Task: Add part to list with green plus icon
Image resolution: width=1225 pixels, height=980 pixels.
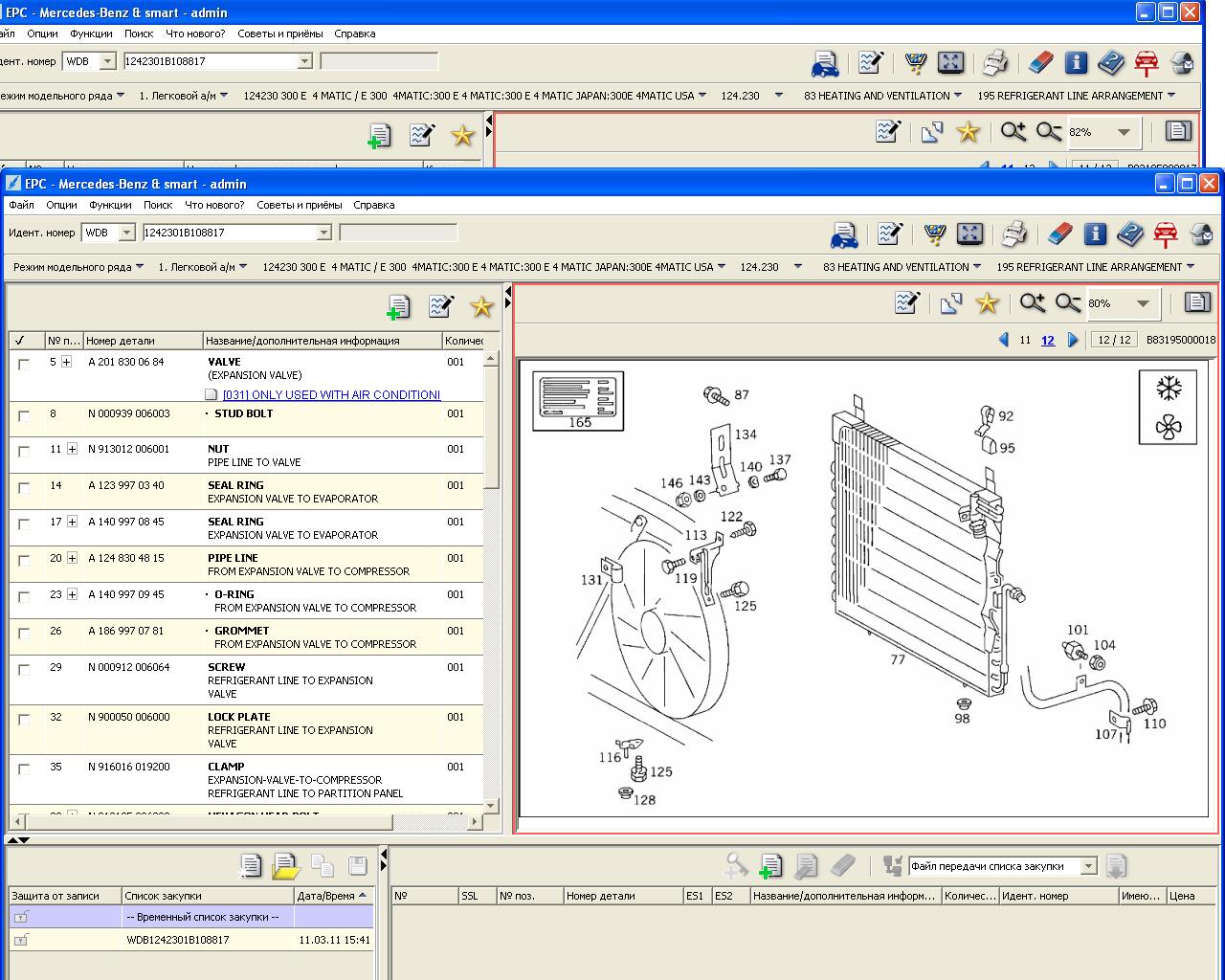Action: [398, 307]
